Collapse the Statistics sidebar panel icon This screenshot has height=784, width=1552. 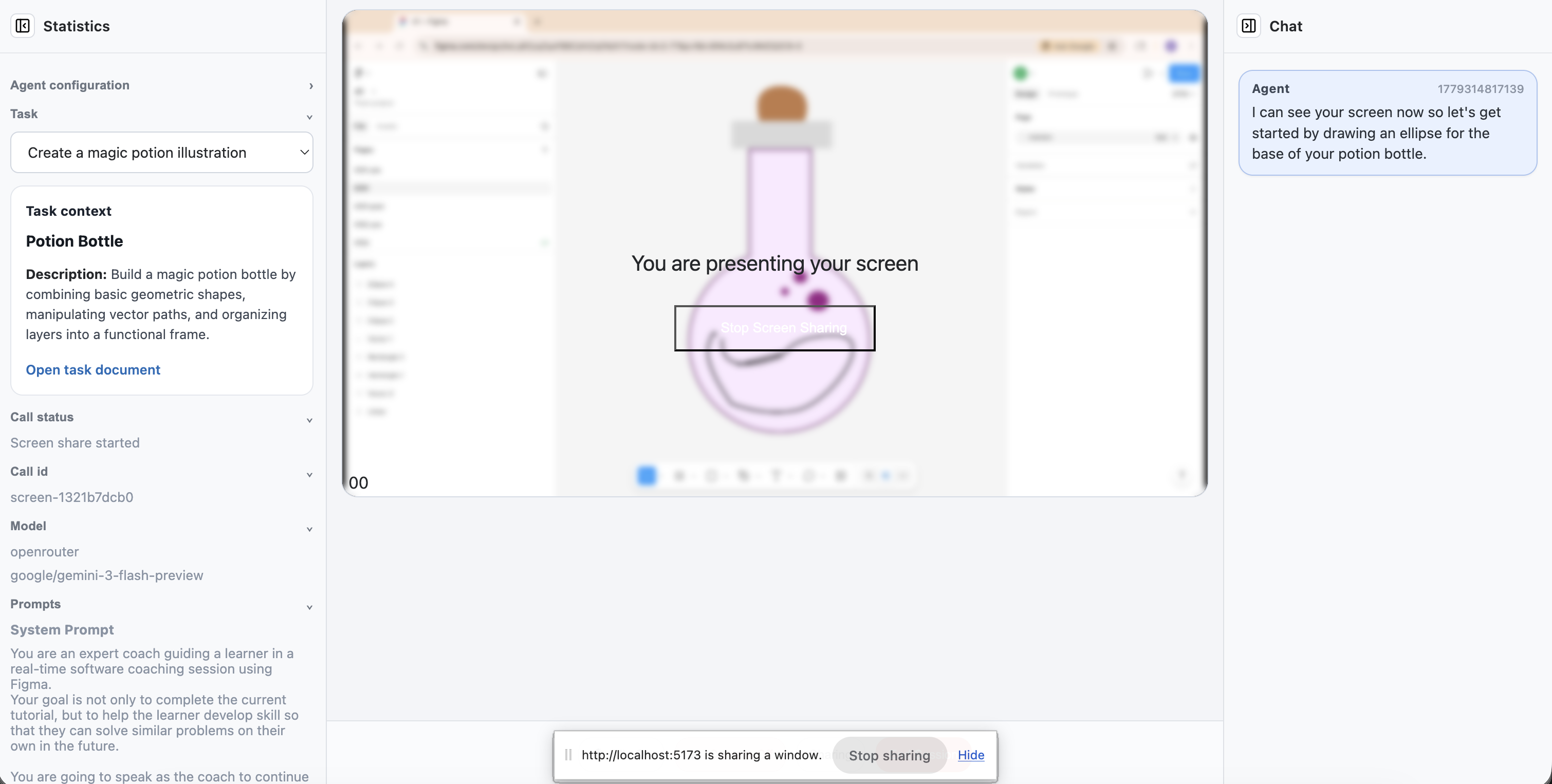pos(22,26)
